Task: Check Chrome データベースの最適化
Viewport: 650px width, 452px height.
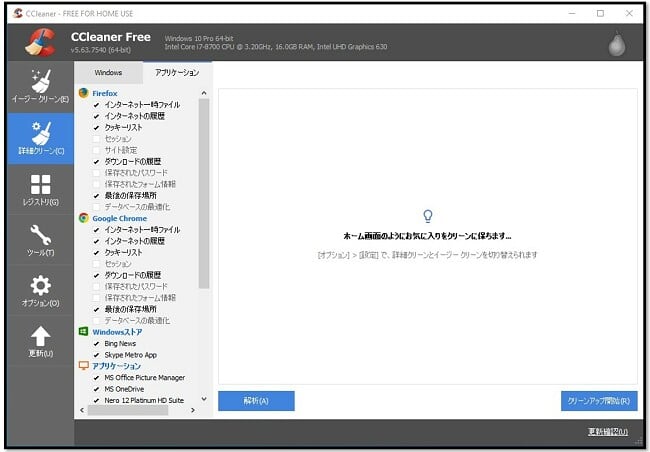Action: pyautogui.click(x=96, y=321)
